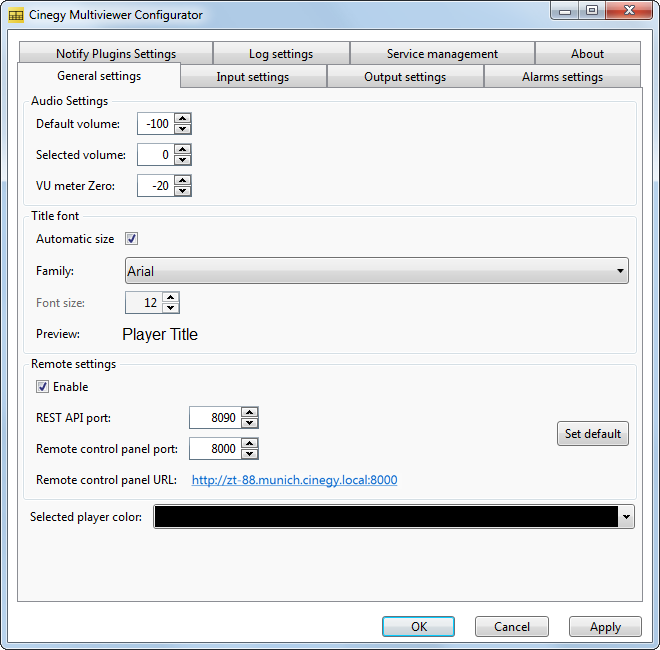Click the Cinegy Multiviewer app icon in title bar

coord(16,16)
